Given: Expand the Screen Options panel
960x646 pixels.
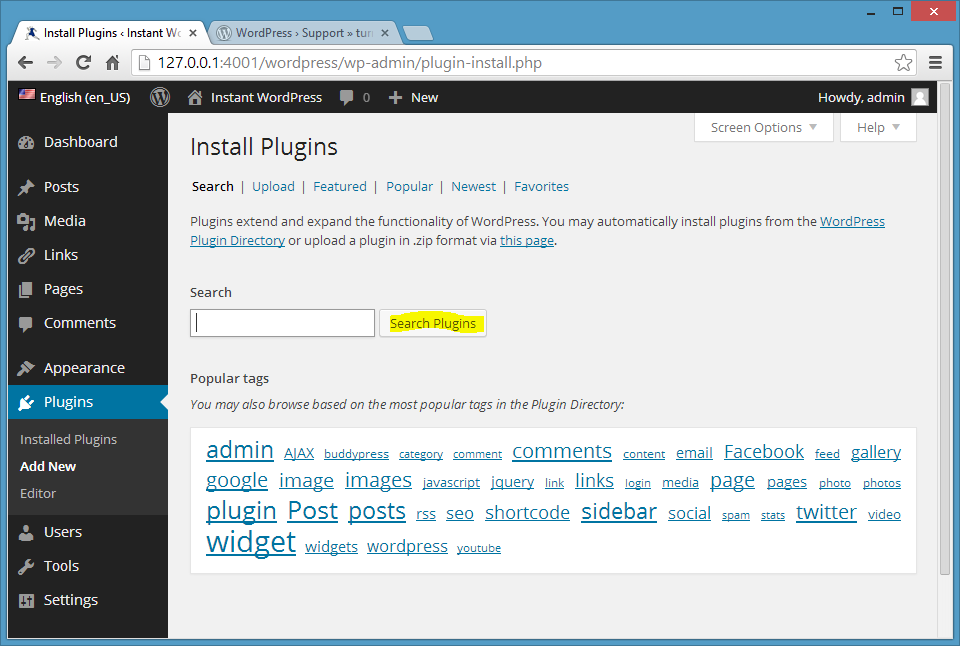Looking at the screenshot, I should click(764, 127).
